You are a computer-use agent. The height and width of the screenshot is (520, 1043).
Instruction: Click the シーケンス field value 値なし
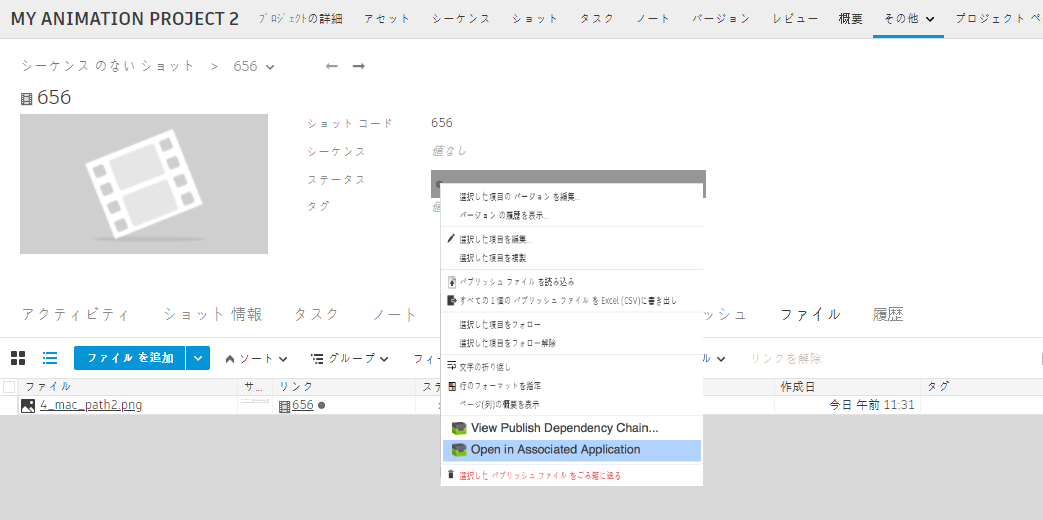tap(449, 151)
